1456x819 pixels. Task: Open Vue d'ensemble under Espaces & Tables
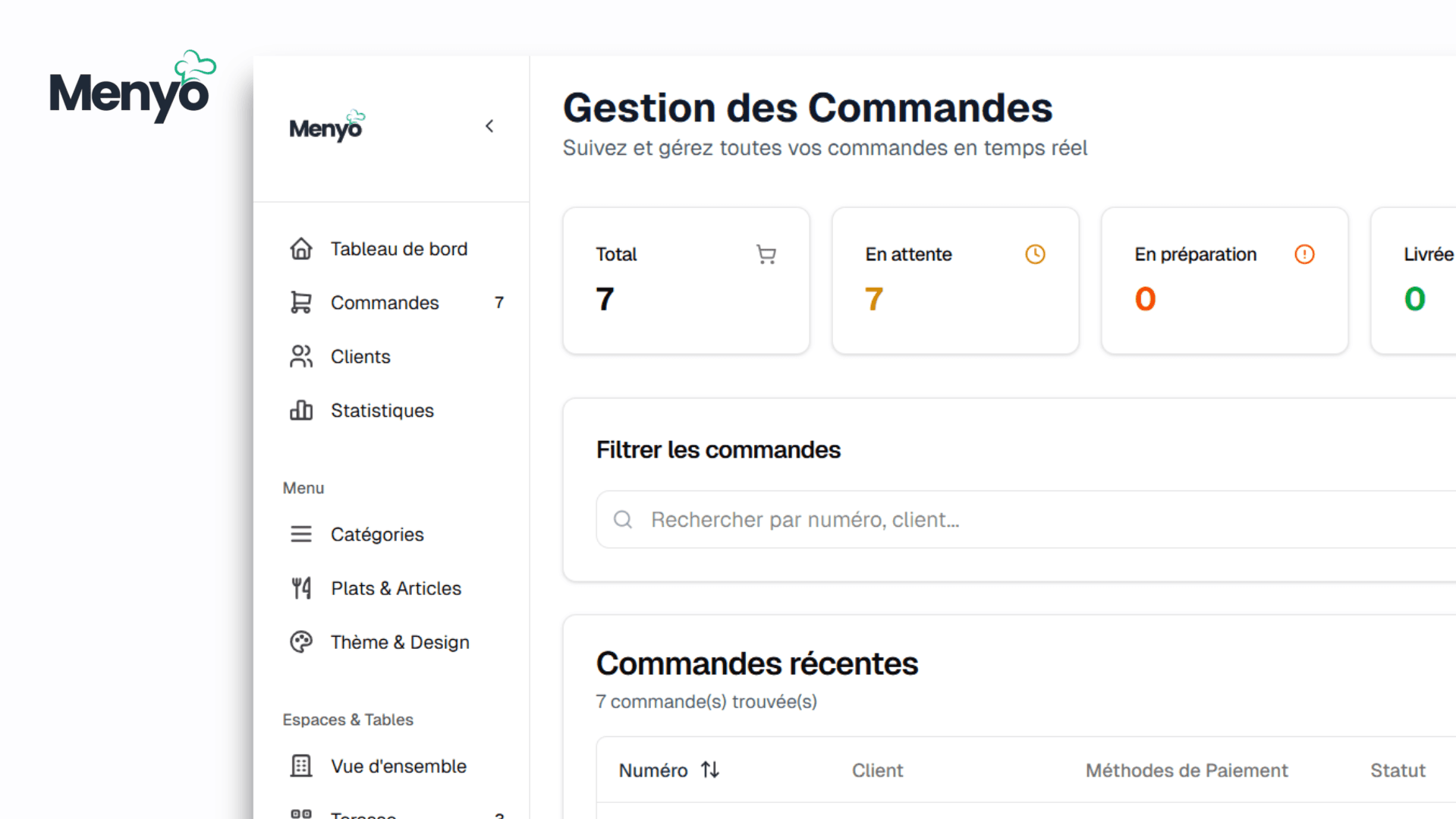(392, 766)
